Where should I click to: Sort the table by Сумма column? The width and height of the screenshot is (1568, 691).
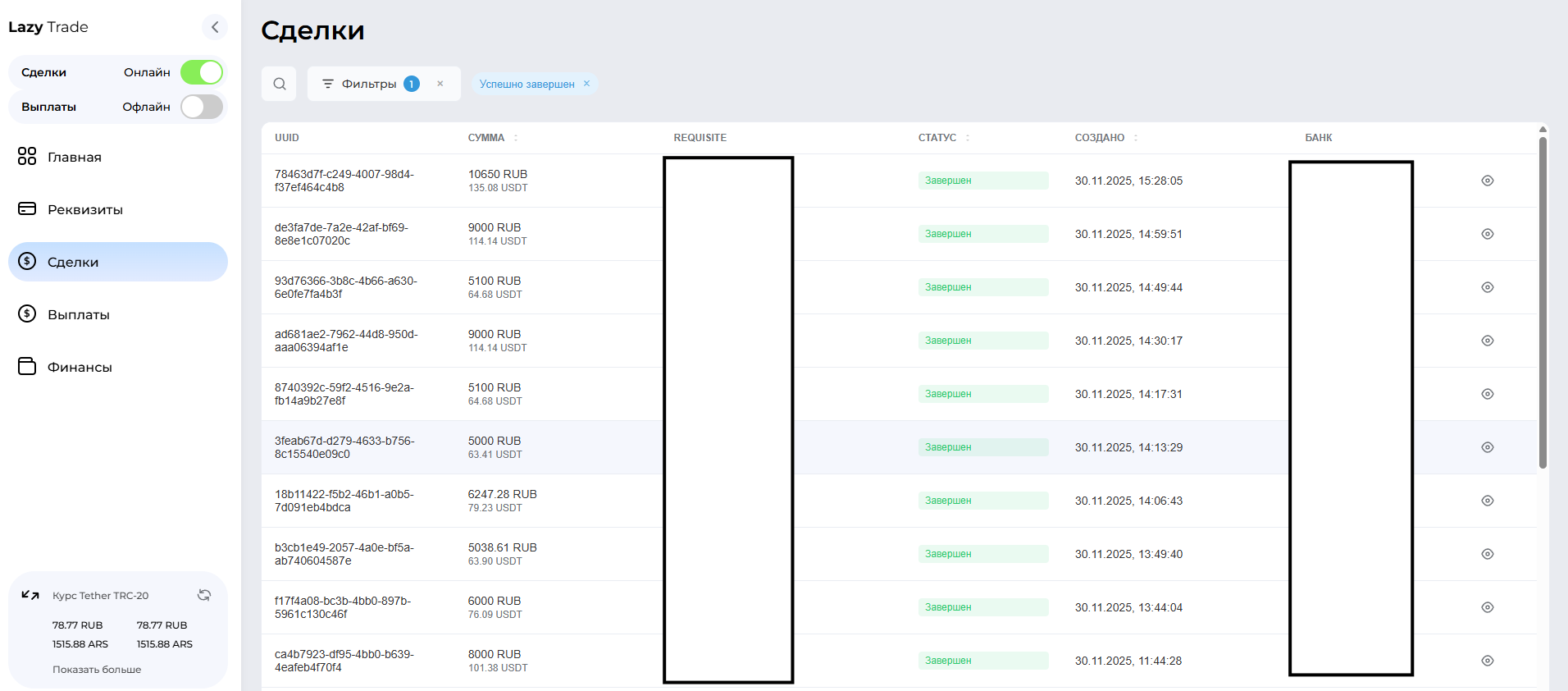[516, 138]
